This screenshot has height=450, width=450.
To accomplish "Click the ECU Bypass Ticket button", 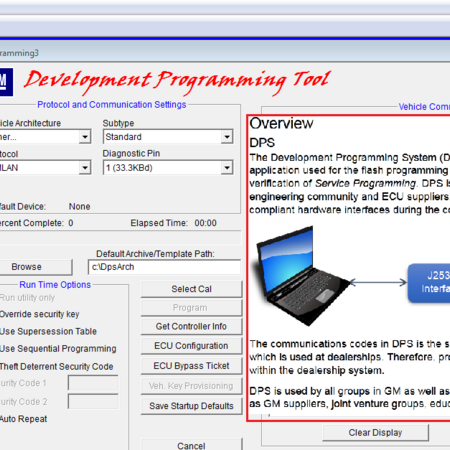I will pos(191,366).
